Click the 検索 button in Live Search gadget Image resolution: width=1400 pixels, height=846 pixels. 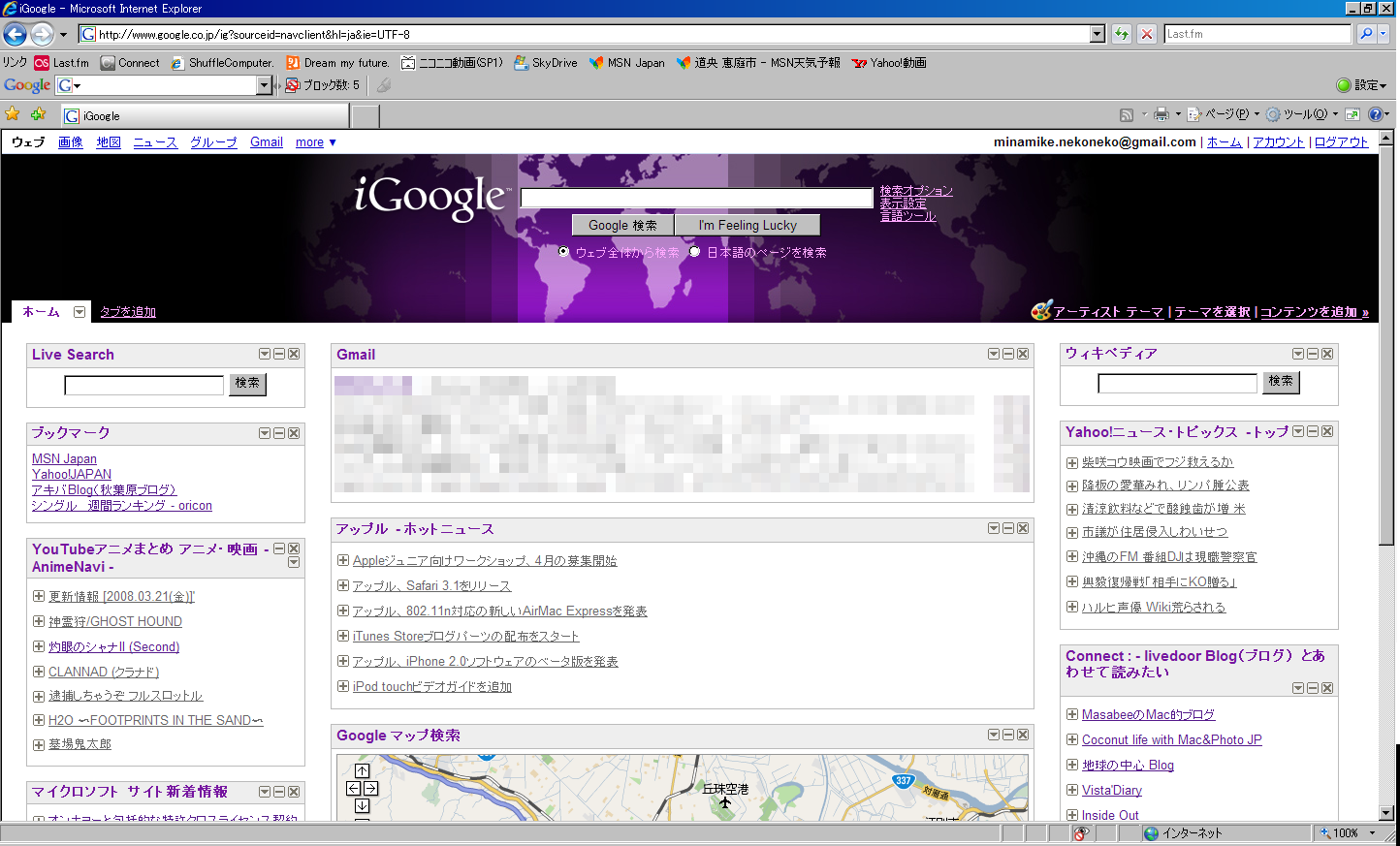(247, 384)
